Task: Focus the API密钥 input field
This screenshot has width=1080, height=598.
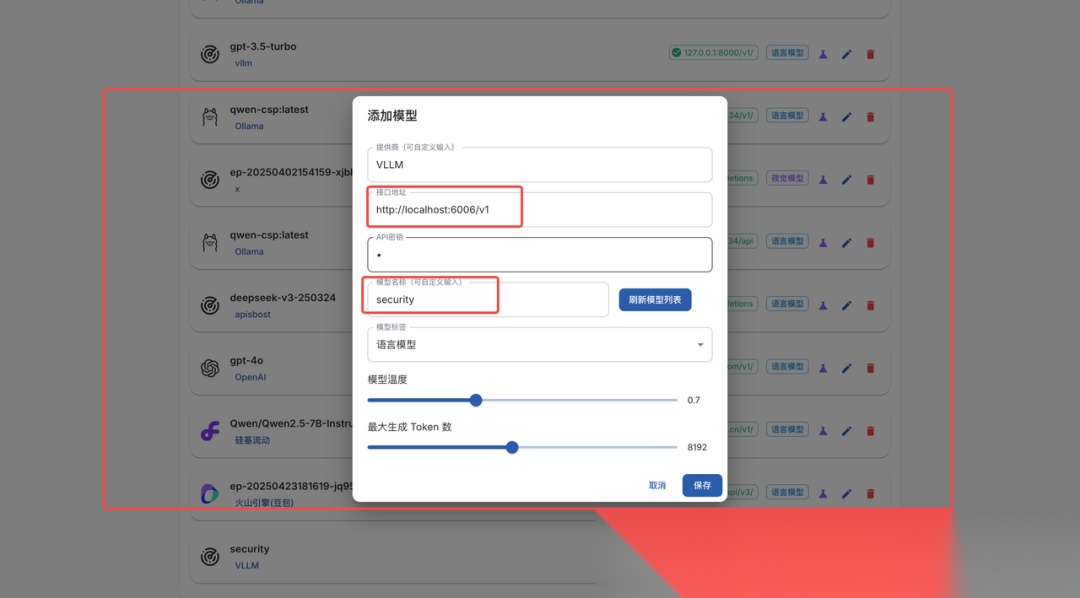Action: pyautogui.click(x=539, y=255)
